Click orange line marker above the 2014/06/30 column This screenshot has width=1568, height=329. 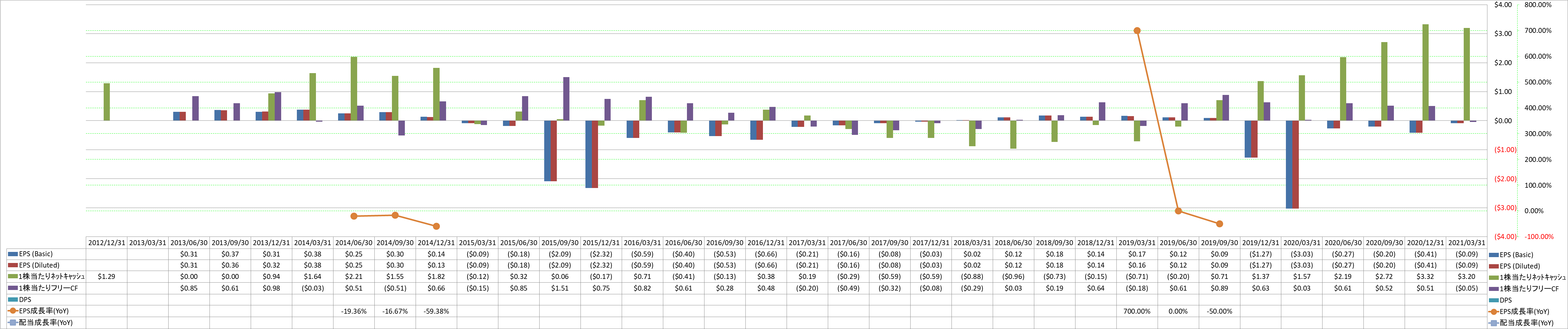(354, 216)
